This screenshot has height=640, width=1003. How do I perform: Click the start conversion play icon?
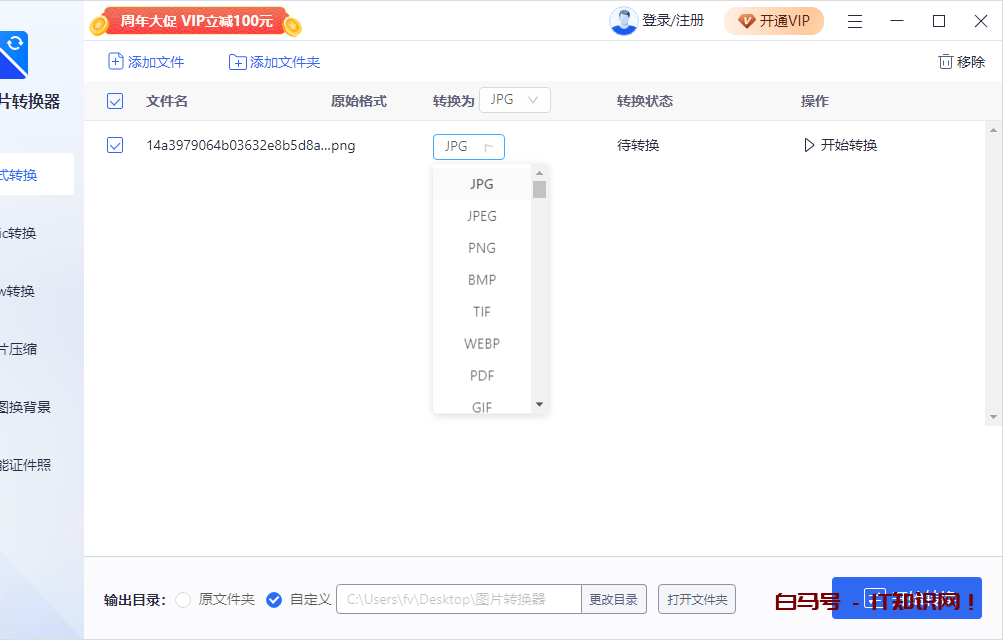pos(809,146)
